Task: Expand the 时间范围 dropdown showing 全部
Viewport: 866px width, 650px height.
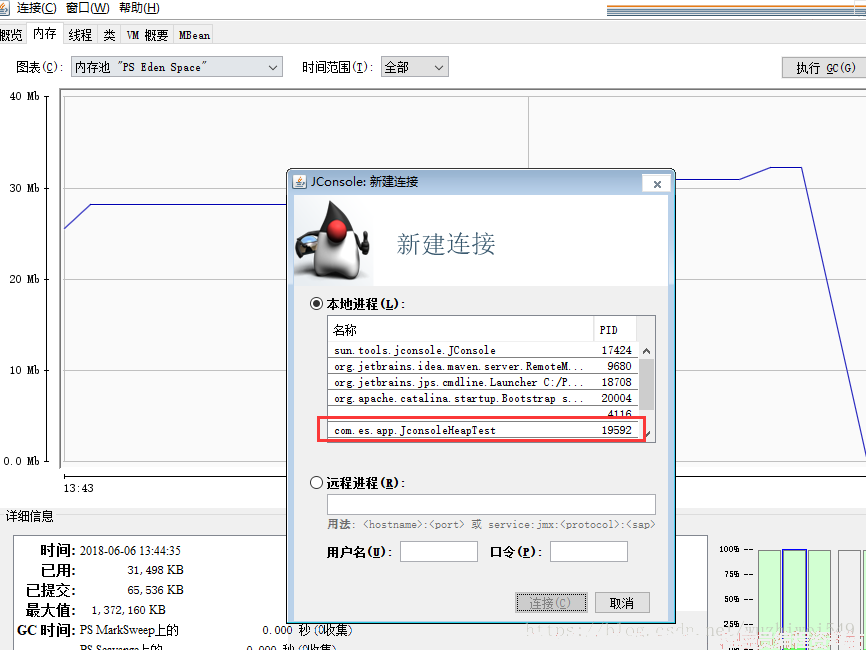Action: tap(414, 67)
